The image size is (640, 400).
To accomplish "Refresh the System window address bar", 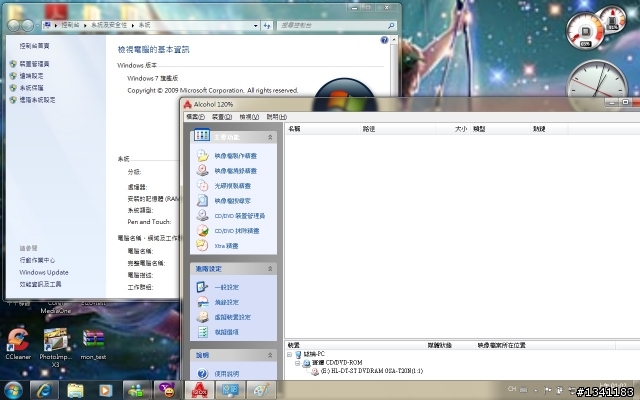I will point(267,25).
